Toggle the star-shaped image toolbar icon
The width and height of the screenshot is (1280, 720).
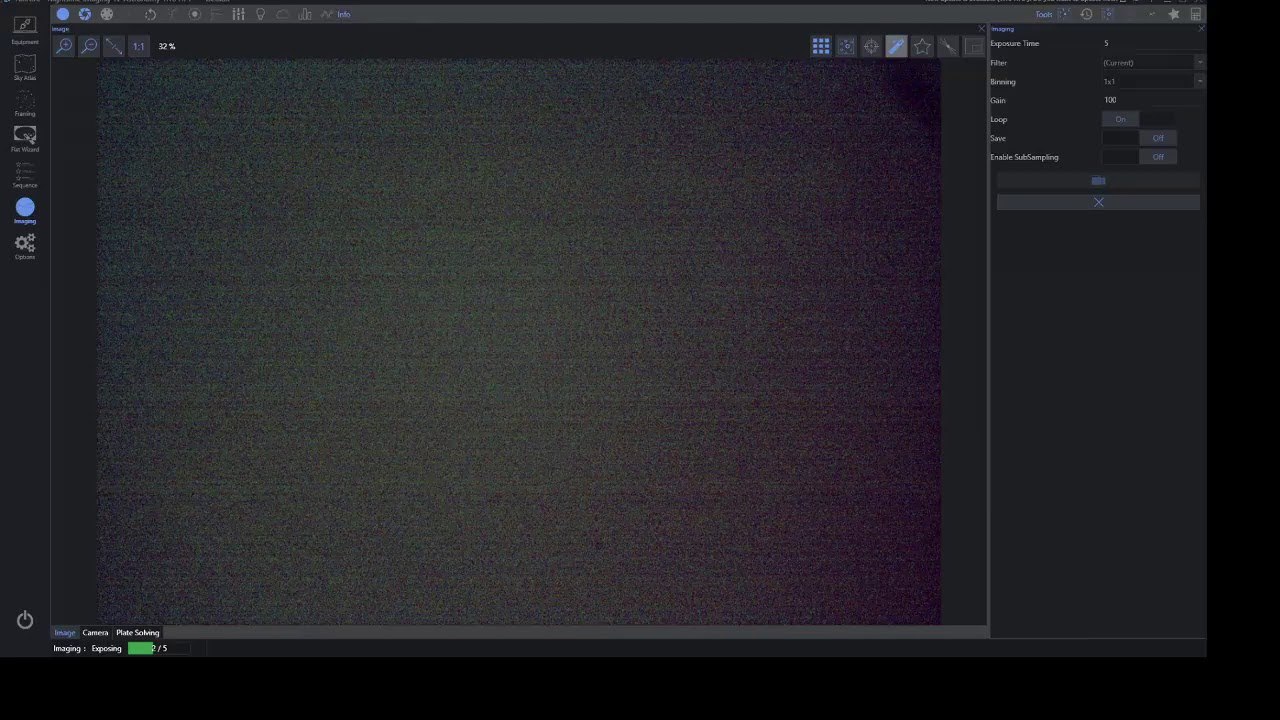pyautogui.click(x=922, y=46)
